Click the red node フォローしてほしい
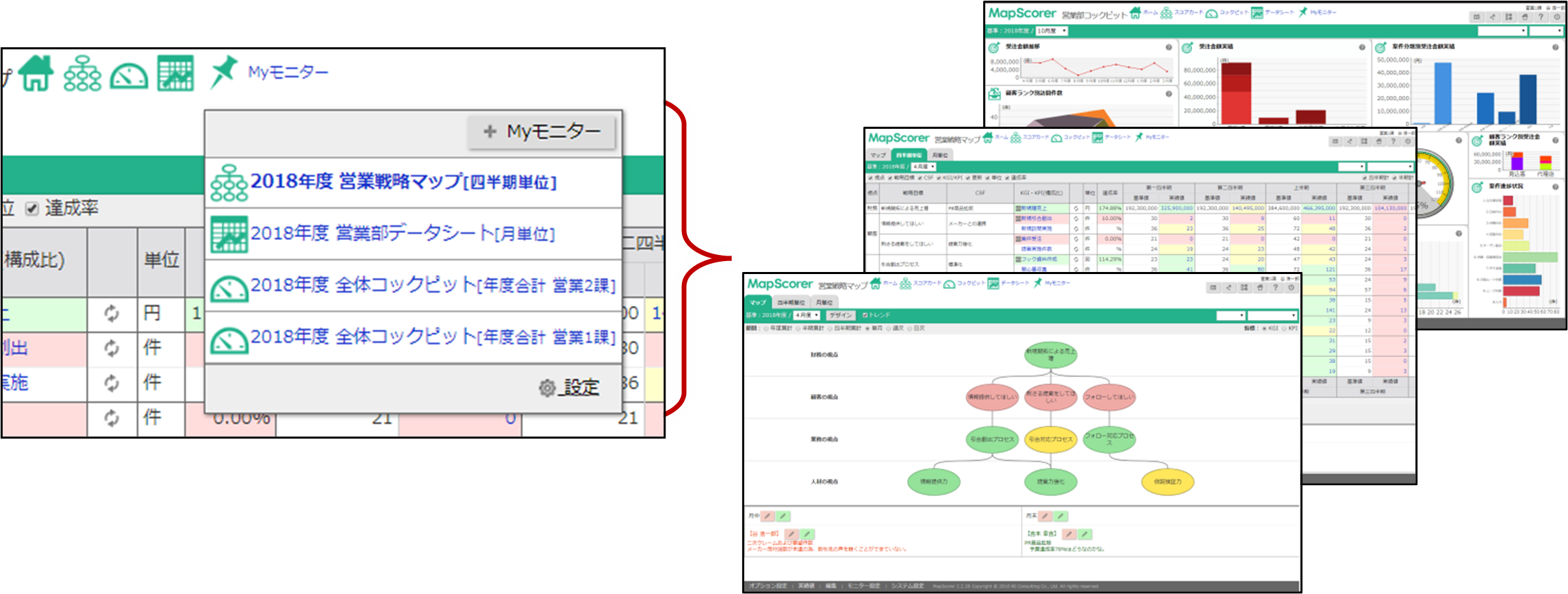This screenshot has width=1568, height=594. 1109,397
